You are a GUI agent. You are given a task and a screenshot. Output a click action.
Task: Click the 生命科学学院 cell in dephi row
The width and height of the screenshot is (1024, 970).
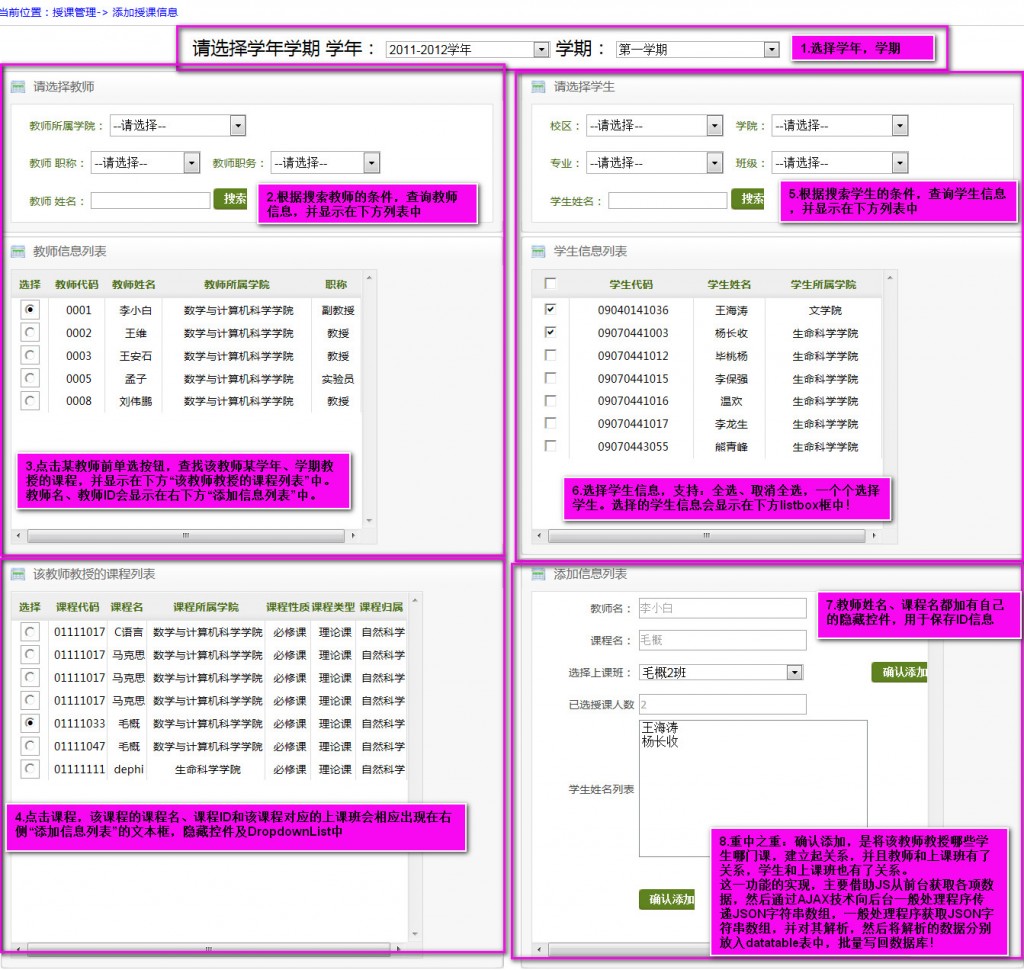pyautogui.click(x=208, y=769)
